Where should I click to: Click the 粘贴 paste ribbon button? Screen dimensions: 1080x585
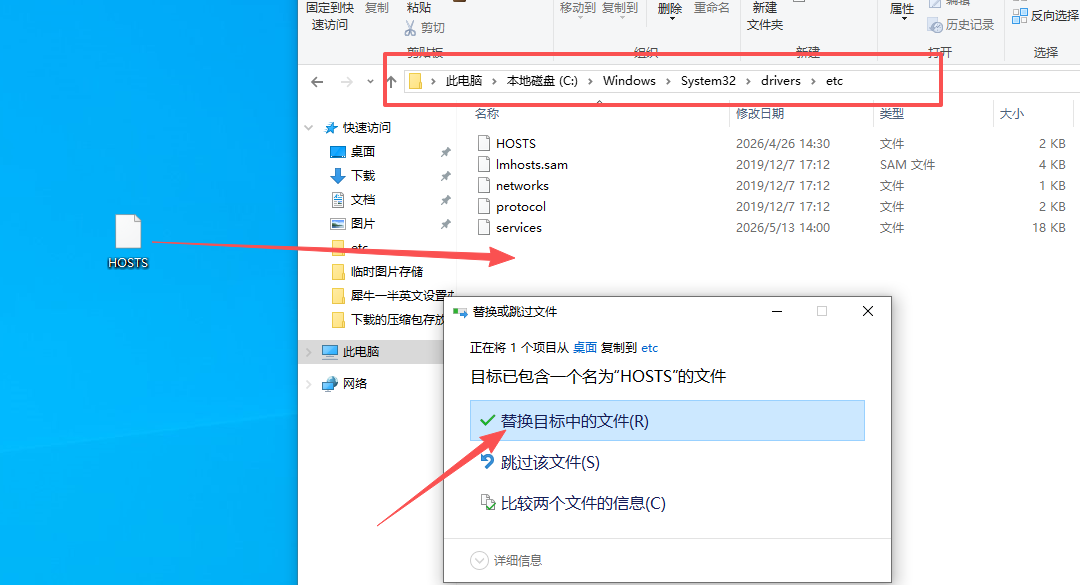(419, 8)
